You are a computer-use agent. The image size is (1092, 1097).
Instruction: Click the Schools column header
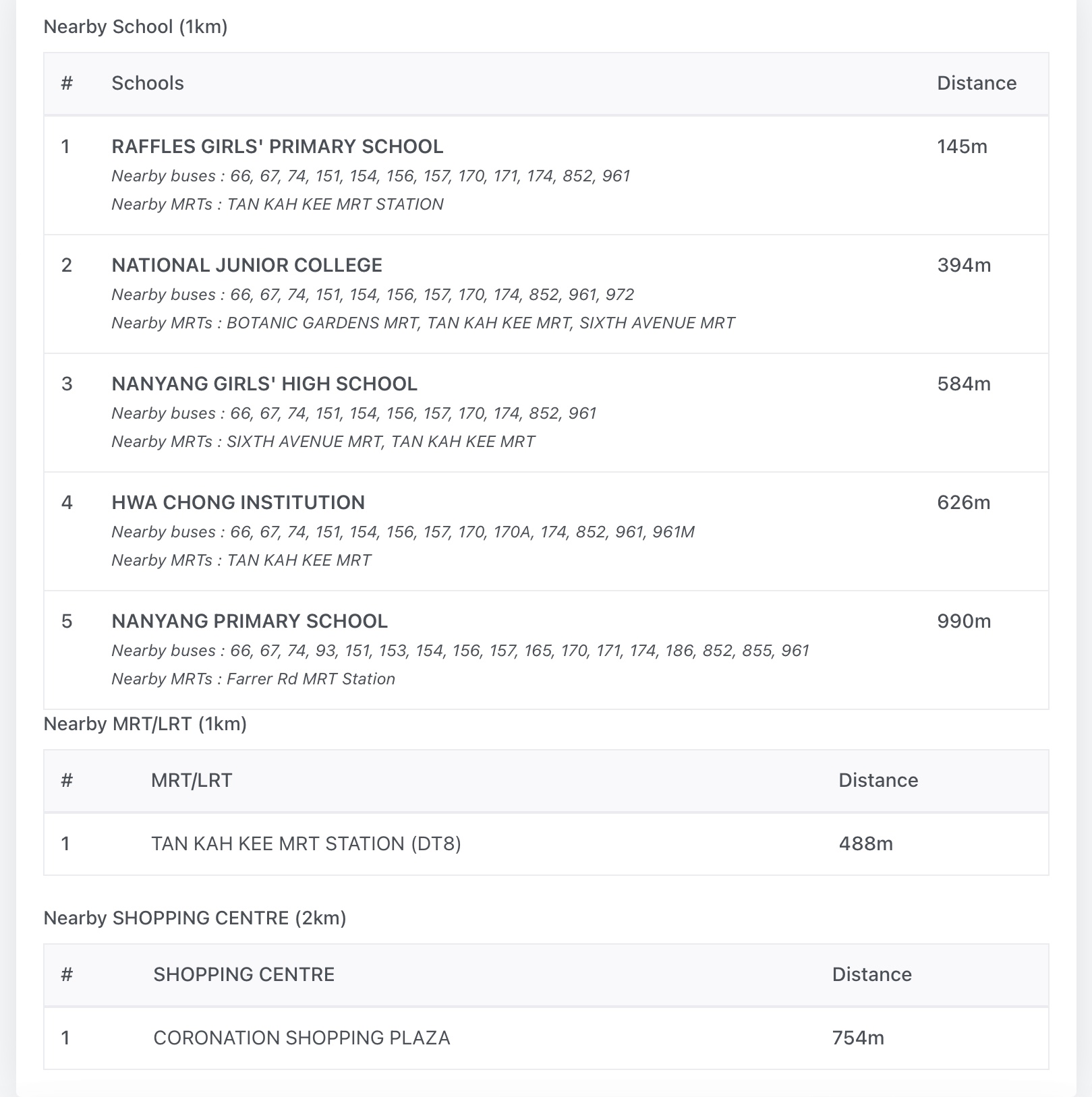[x=148, y=83]
